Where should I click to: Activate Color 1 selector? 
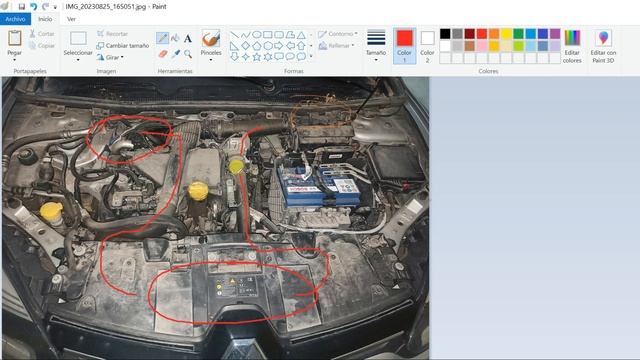click(404, 46)
